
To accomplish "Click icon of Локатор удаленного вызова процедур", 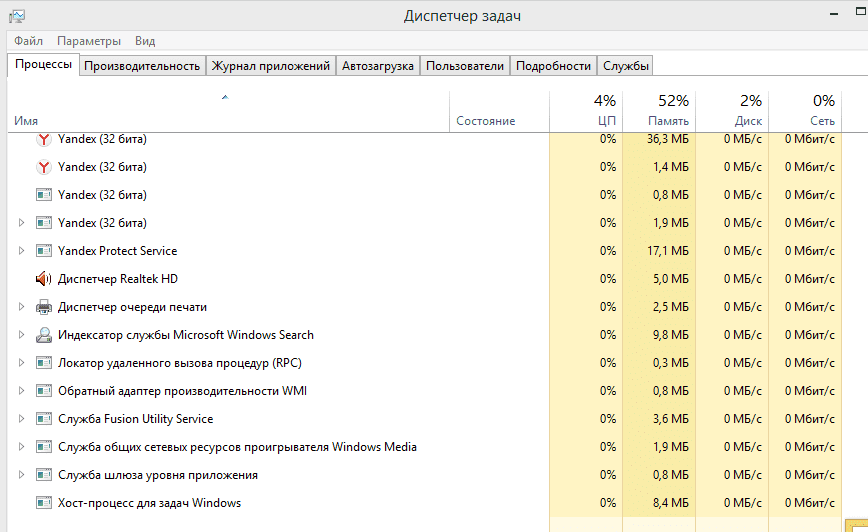I will pos(44,363).
